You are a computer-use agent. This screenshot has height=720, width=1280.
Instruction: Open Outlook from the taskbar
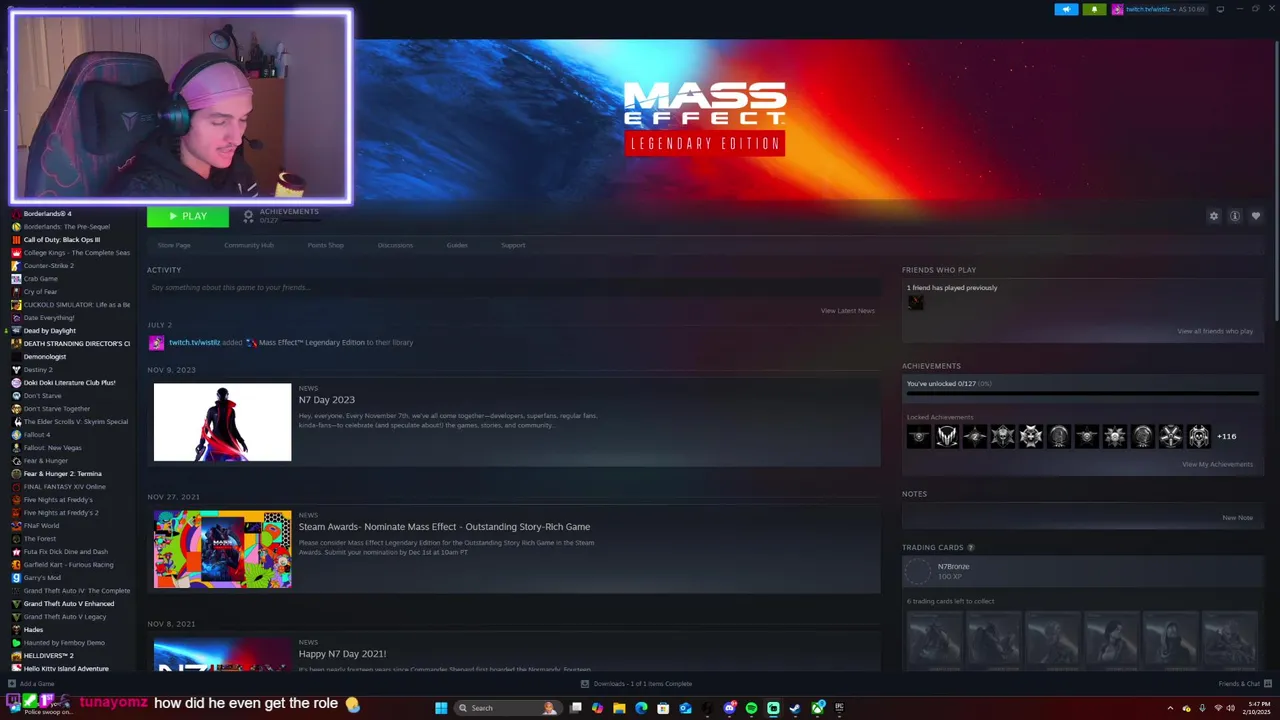coord(685,708)
